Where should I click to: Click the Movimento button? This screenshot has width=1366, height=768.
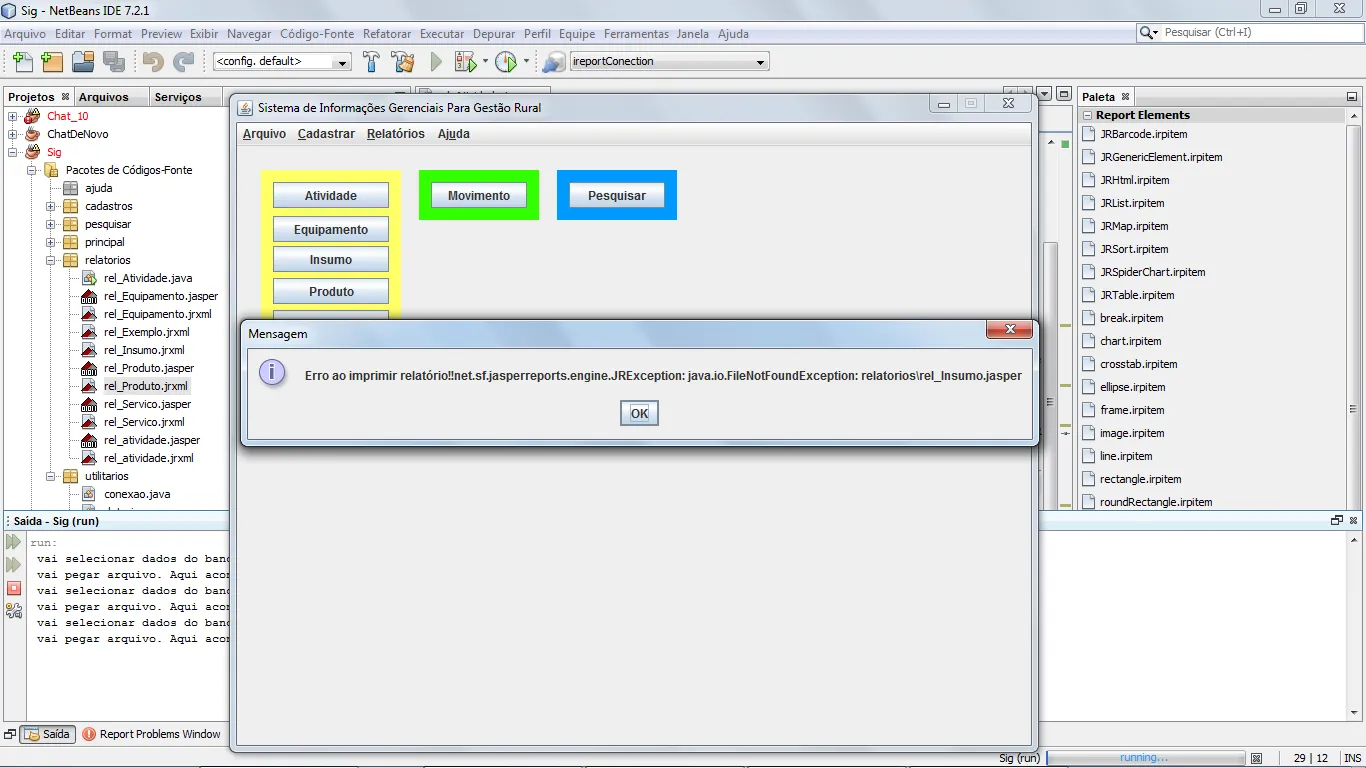point(479,196)
